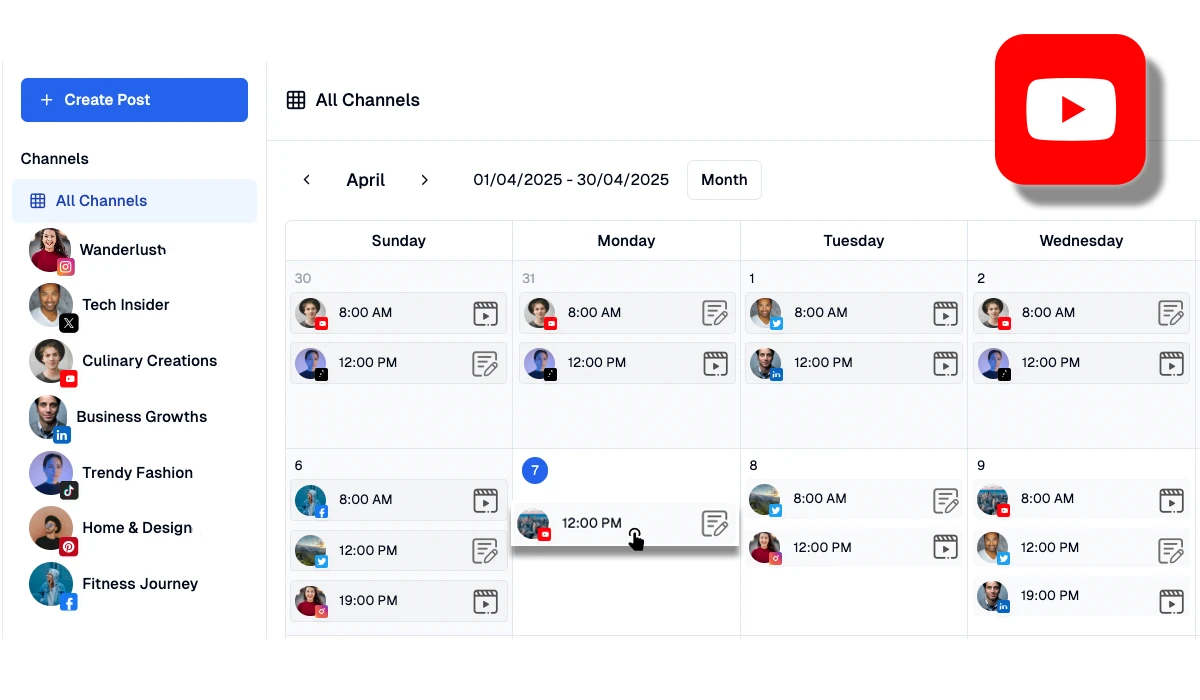Click video icon on Wednesday 9 19:00 PM post

click(x=1171, y=601)
